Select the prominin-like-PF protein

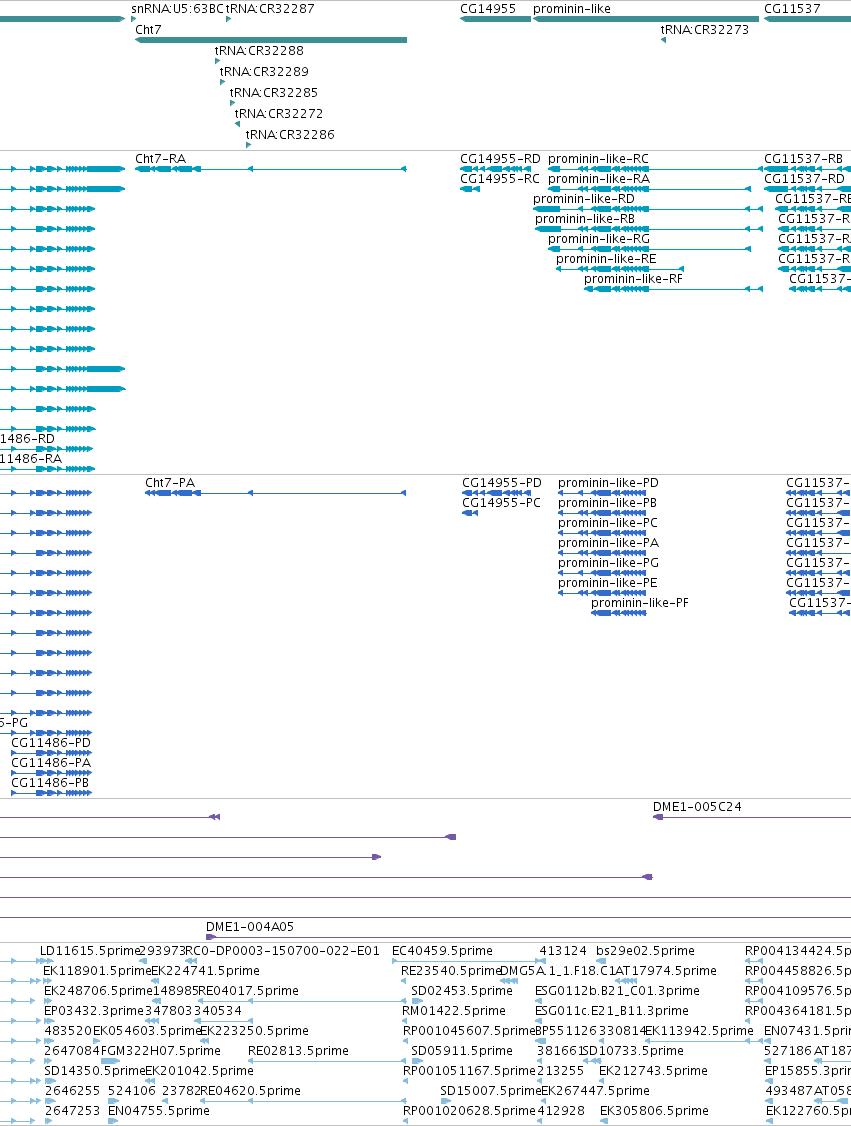(x=639, y=602)
